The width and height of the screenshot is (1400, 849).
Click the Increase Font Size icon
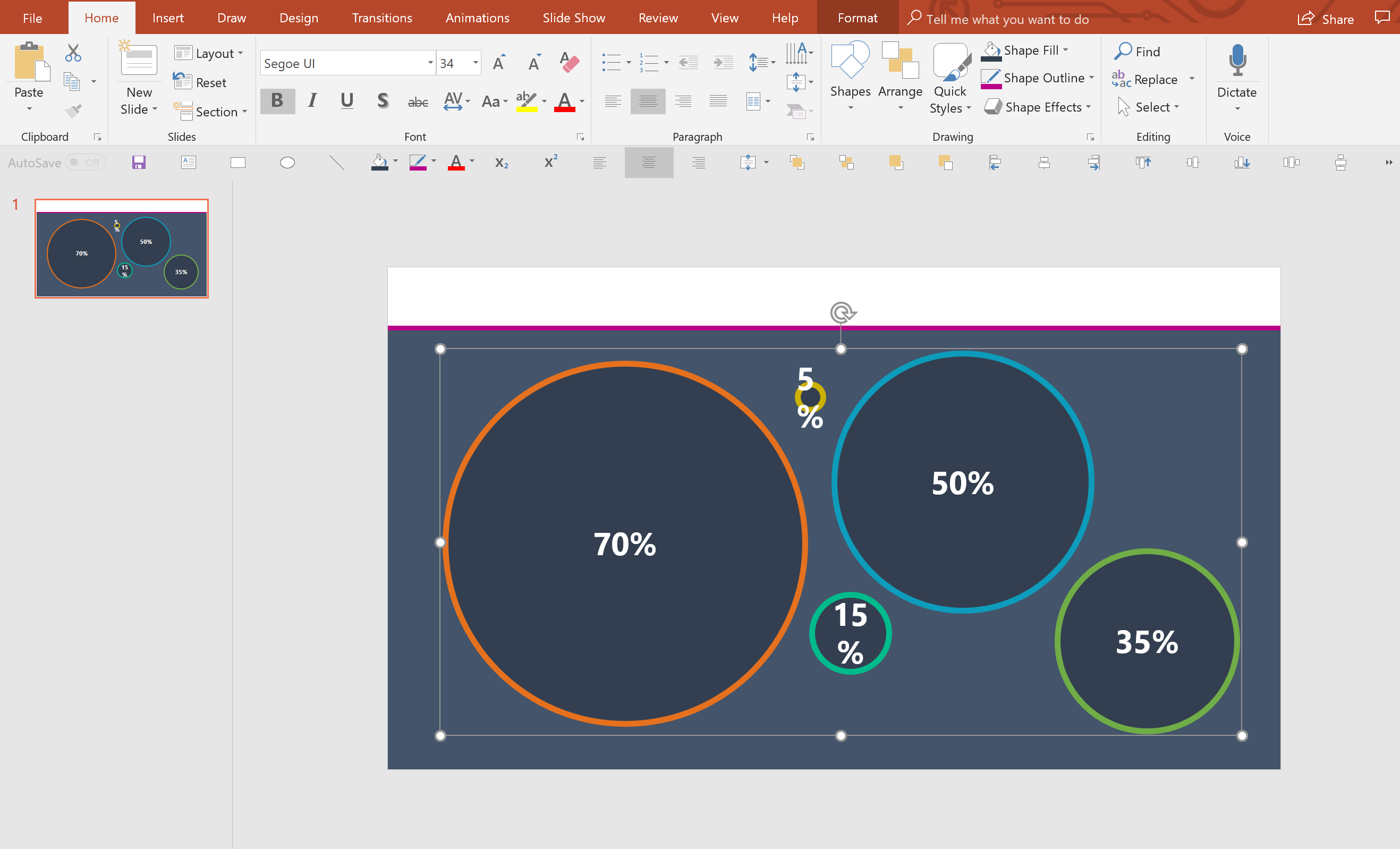coord(499,63)
